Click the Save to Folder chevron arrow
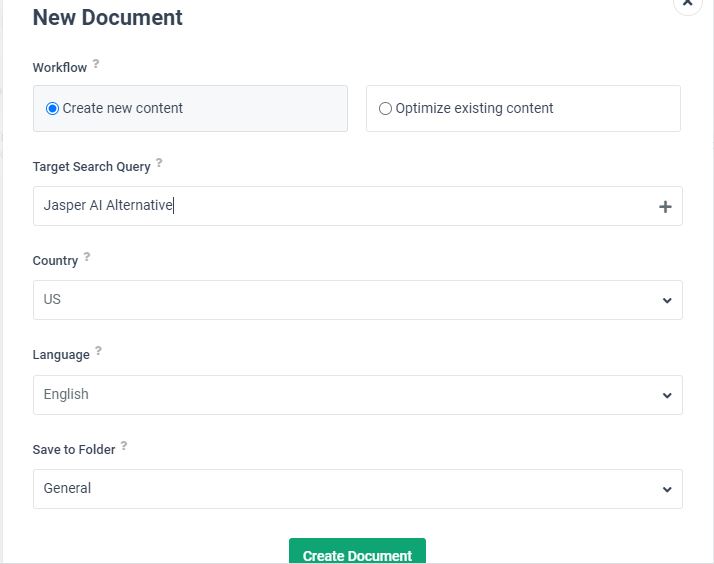This screenshot has width=714, height=564. (x=667, y=490)
